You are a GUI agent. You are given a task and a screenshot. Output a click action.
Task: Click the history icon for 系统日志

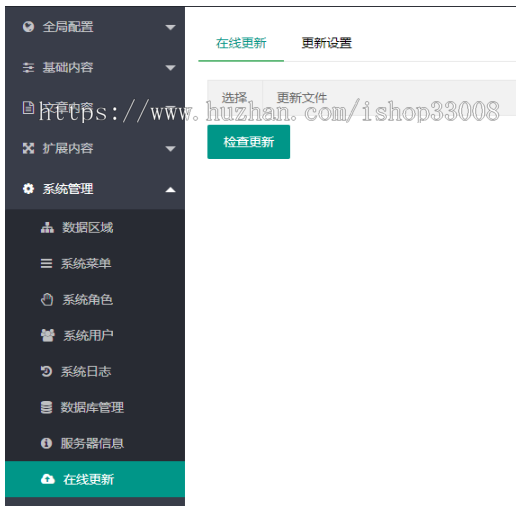pos(46,371)
